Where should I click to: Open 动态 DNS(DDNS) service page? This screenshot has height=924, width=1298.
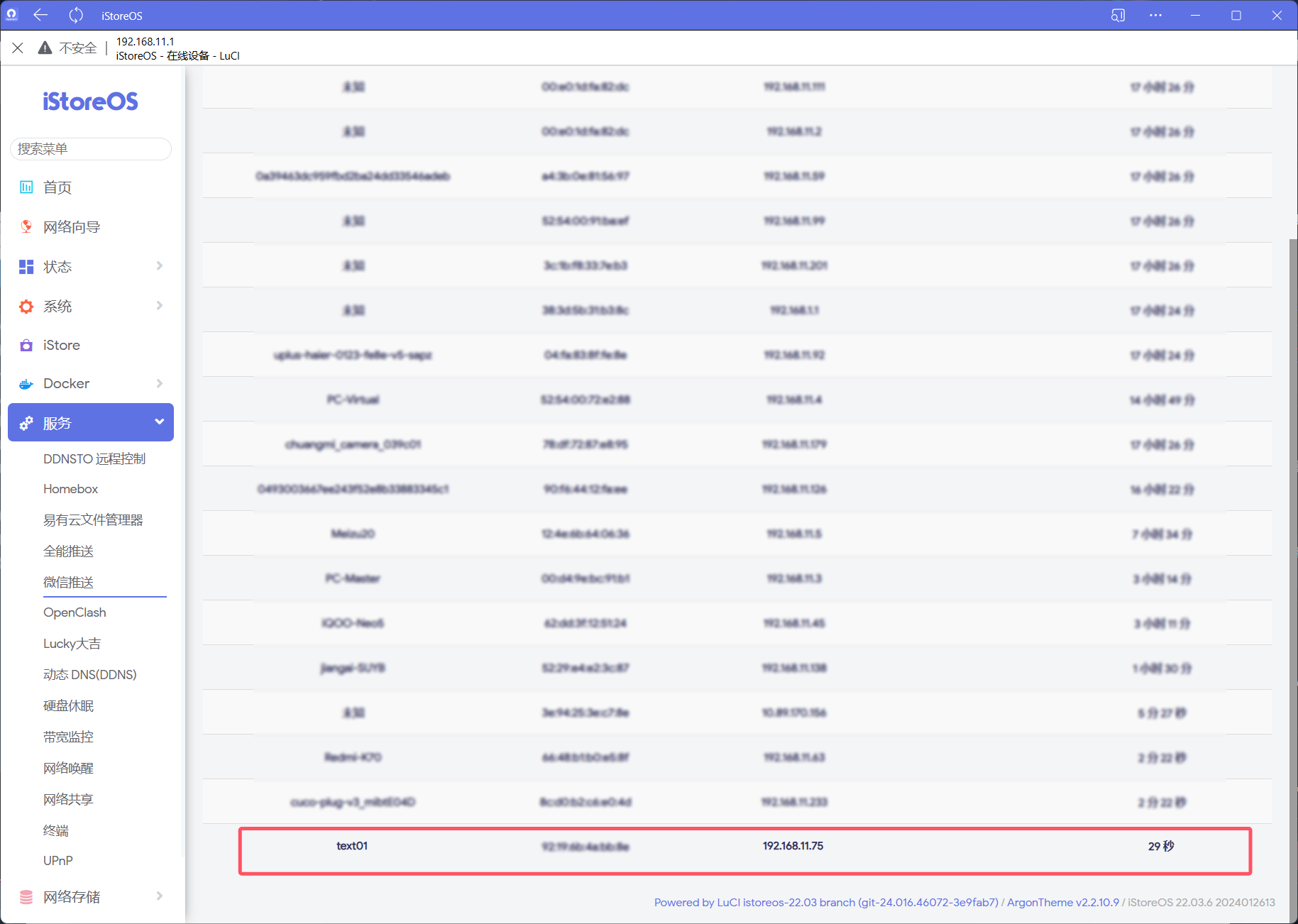[89, 675]
